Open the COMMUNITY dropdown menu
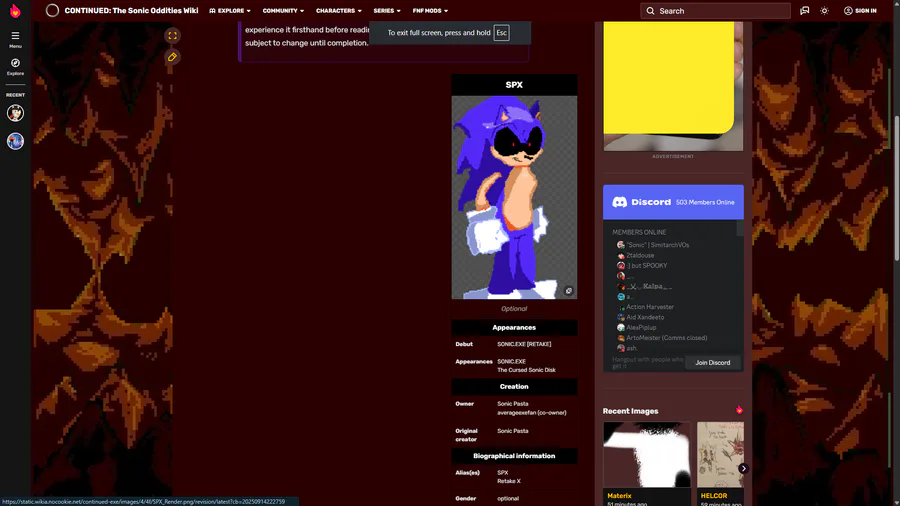This screenshot has width=900, height=506. click(x=283, y=10)
